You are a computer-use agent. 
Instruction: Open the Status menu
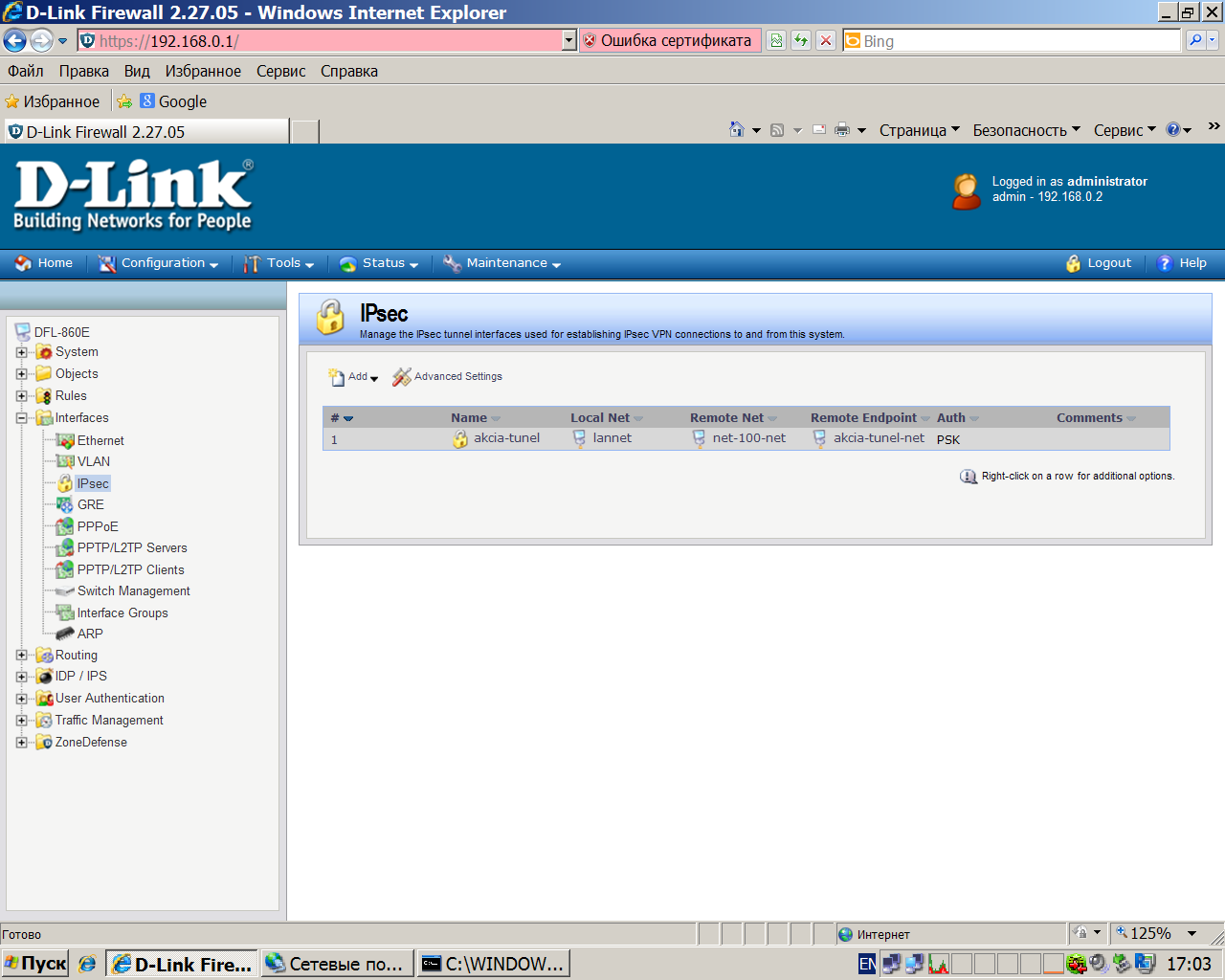[380, 263]
